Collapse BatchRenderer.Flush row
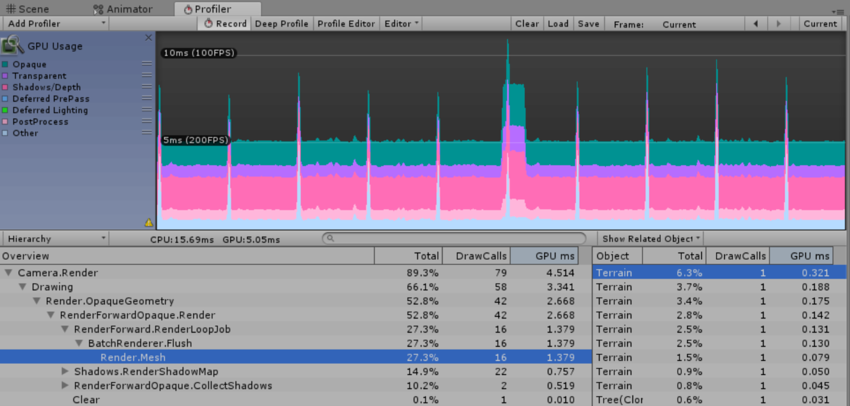The image size is (850, 406). pyautogui.click(x=79, y=343)
